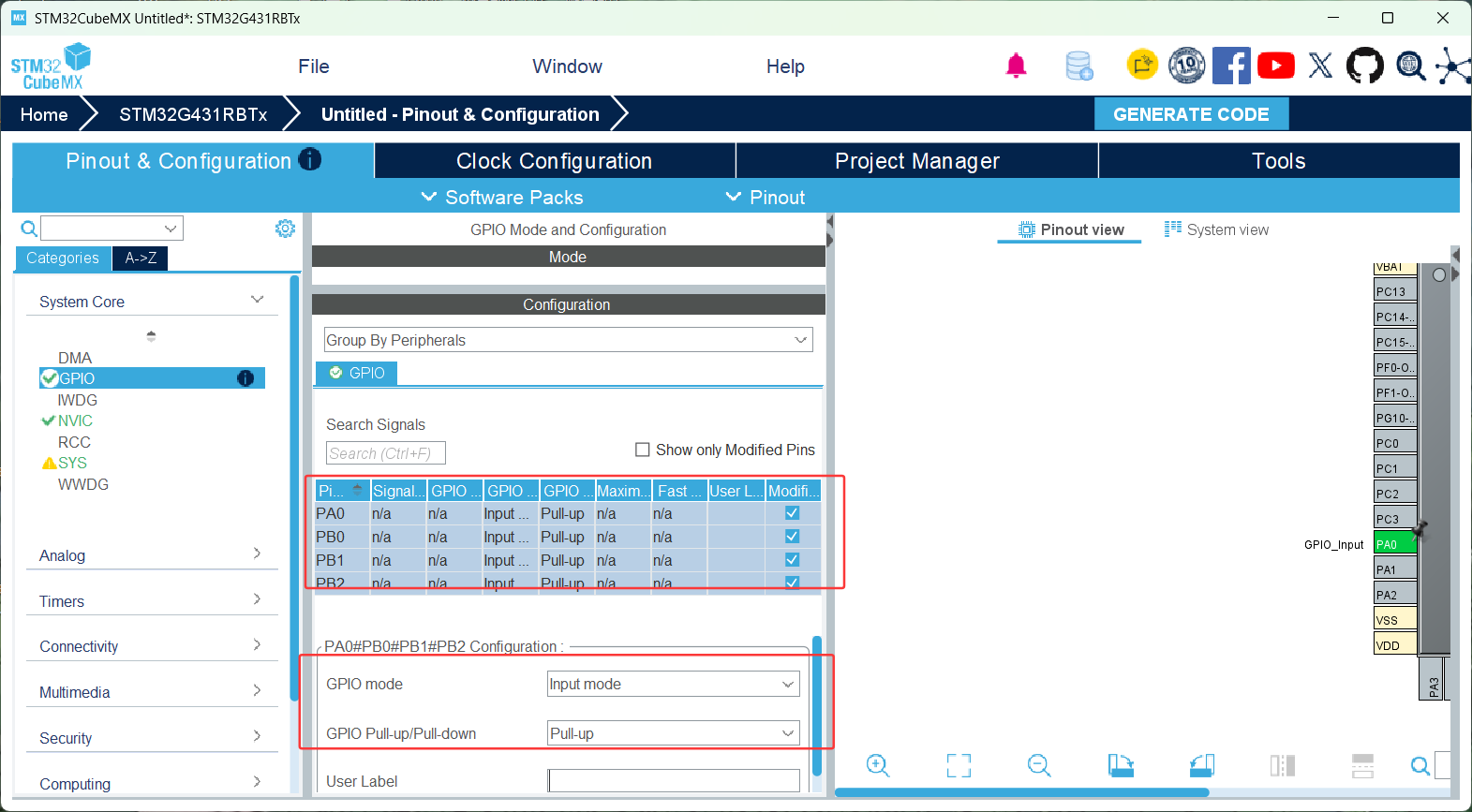The height and width of the screenshot is (812, 1472).
Task: Open the peripheral search combo box
Action: pos(112,229)
